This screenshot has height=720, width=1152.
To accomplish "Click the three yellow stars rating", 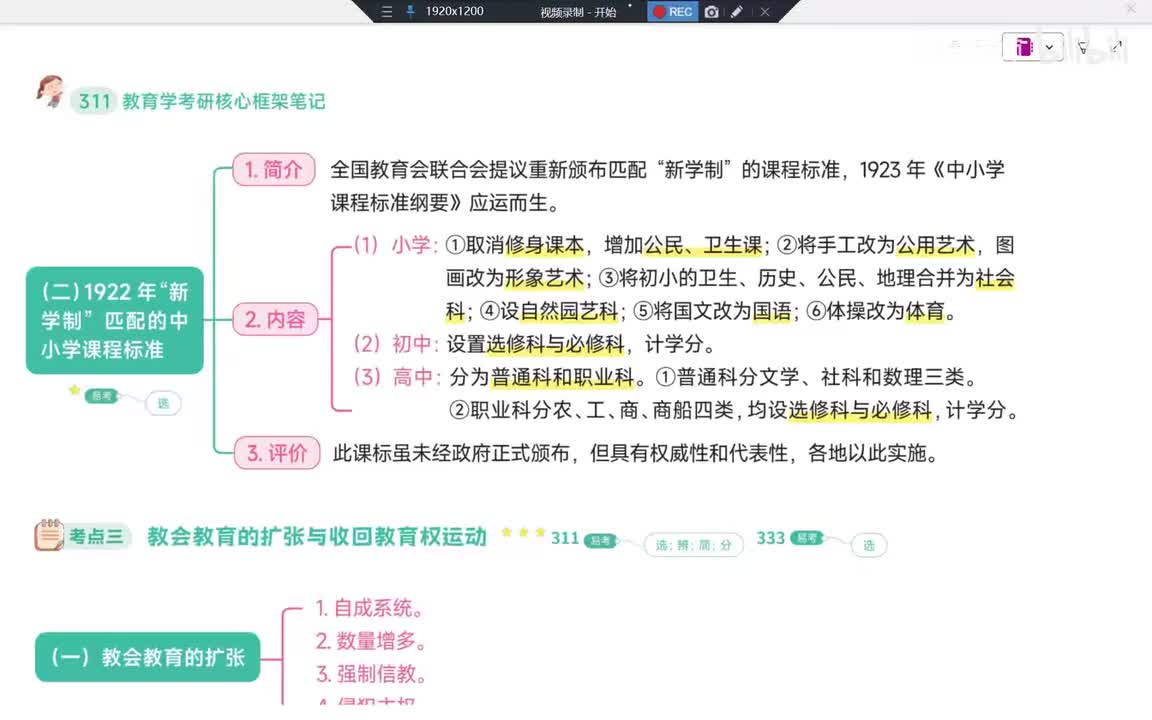I will [x=523, y=533].
